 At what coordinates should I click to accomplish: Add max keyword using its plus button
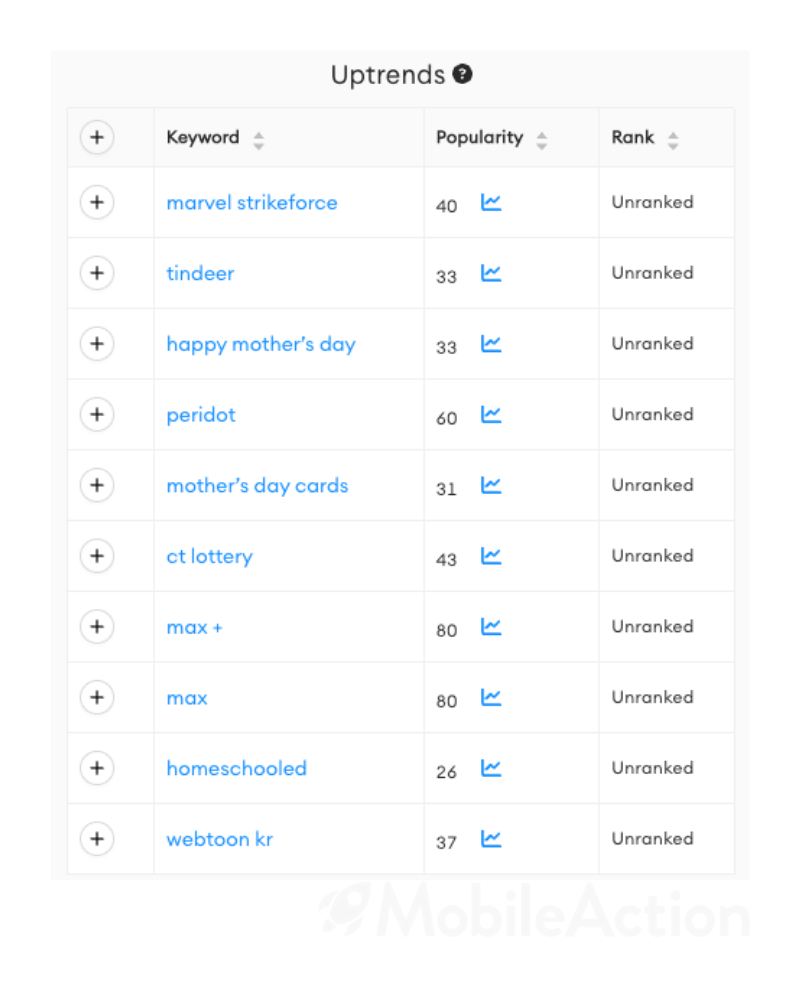(x=97, y=697)
